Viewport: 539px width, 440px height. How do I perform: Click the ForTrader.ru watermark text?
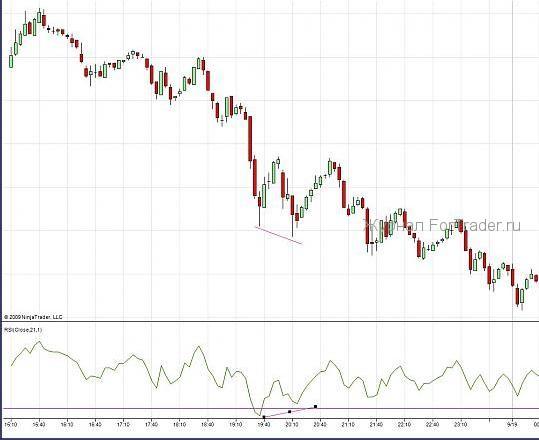point(442,226)
